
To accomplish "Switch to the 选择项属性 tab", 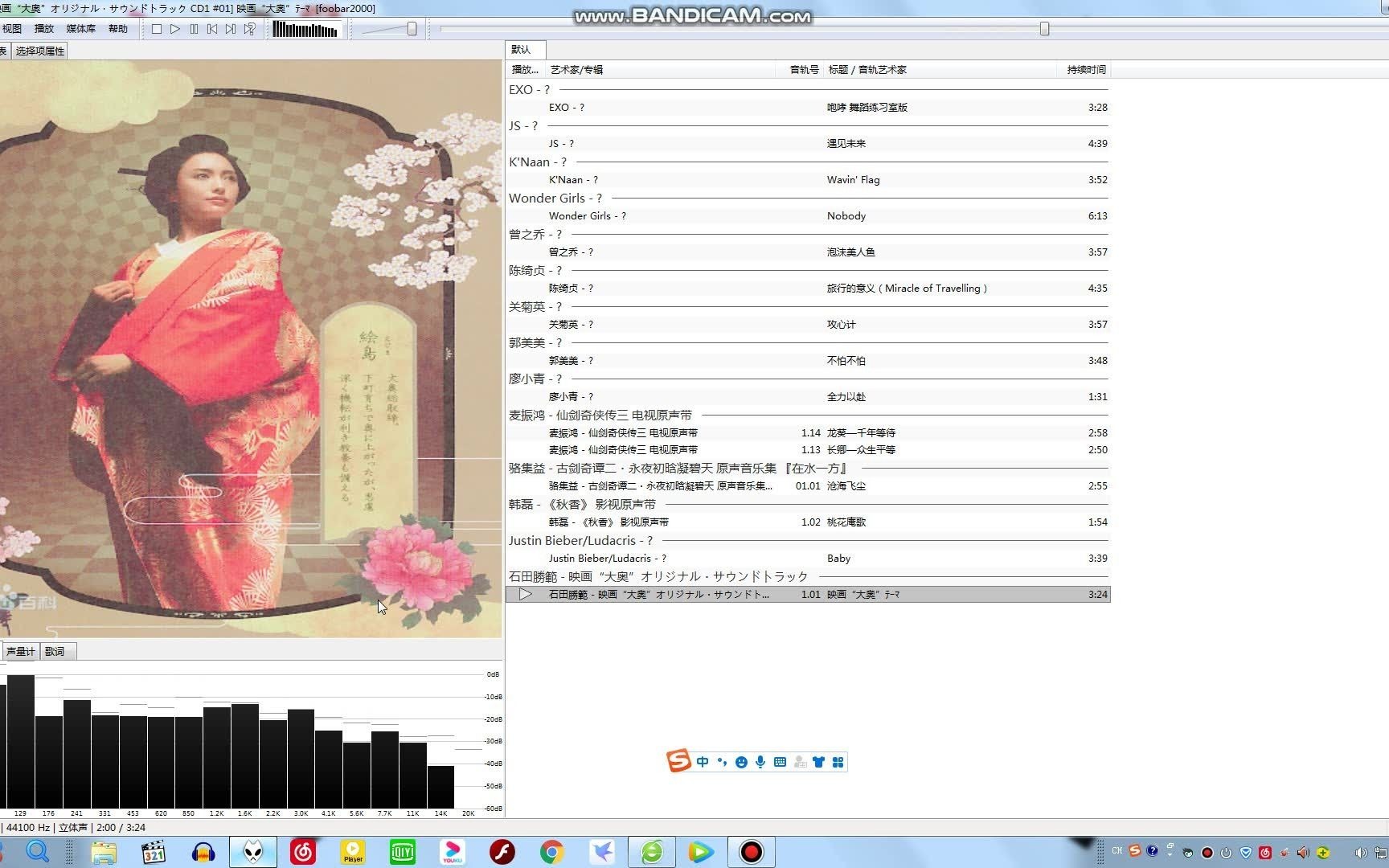I will pos(39,51).
